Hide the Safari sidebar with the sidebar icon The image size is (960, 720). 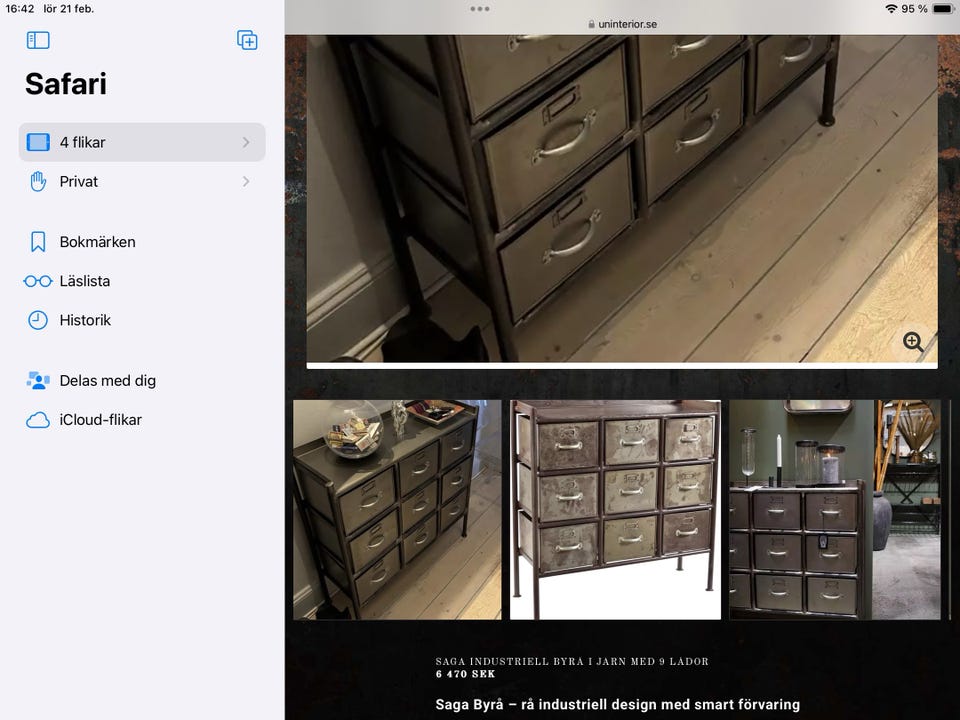[x=38, y=40]
